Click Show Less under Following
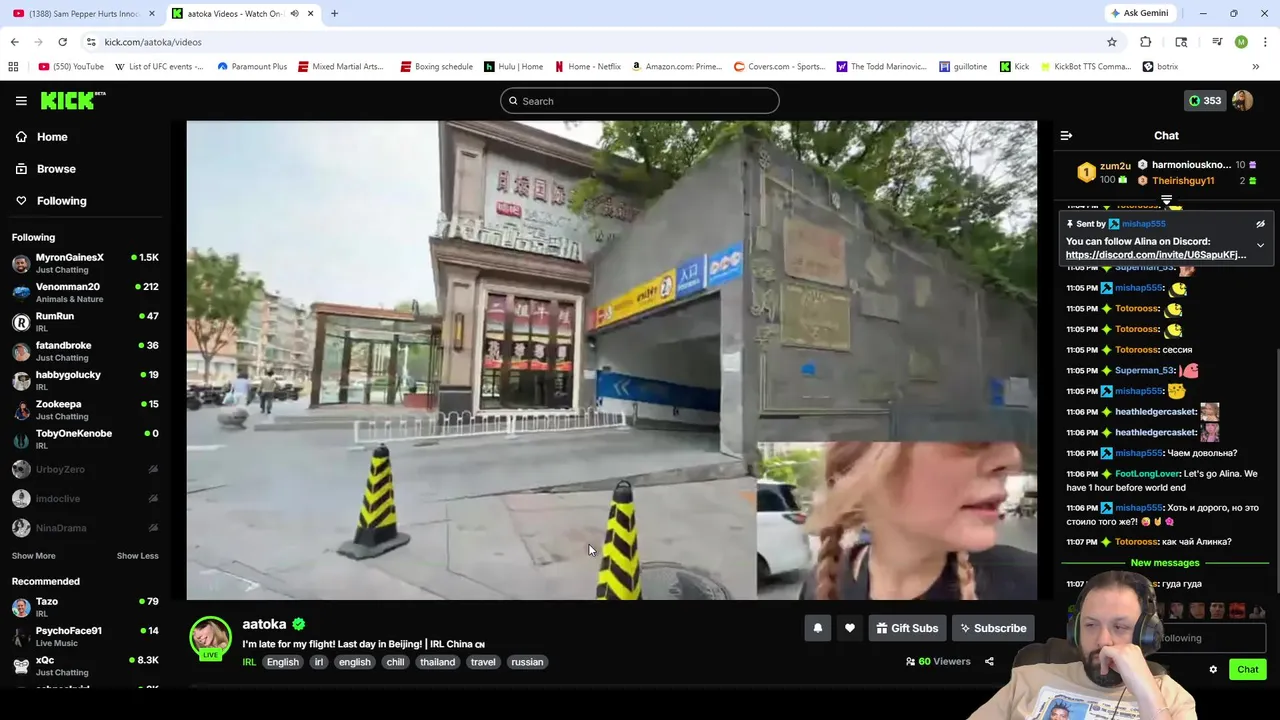The height and width of the screenshot is (720, 1280). coord(137,556)
